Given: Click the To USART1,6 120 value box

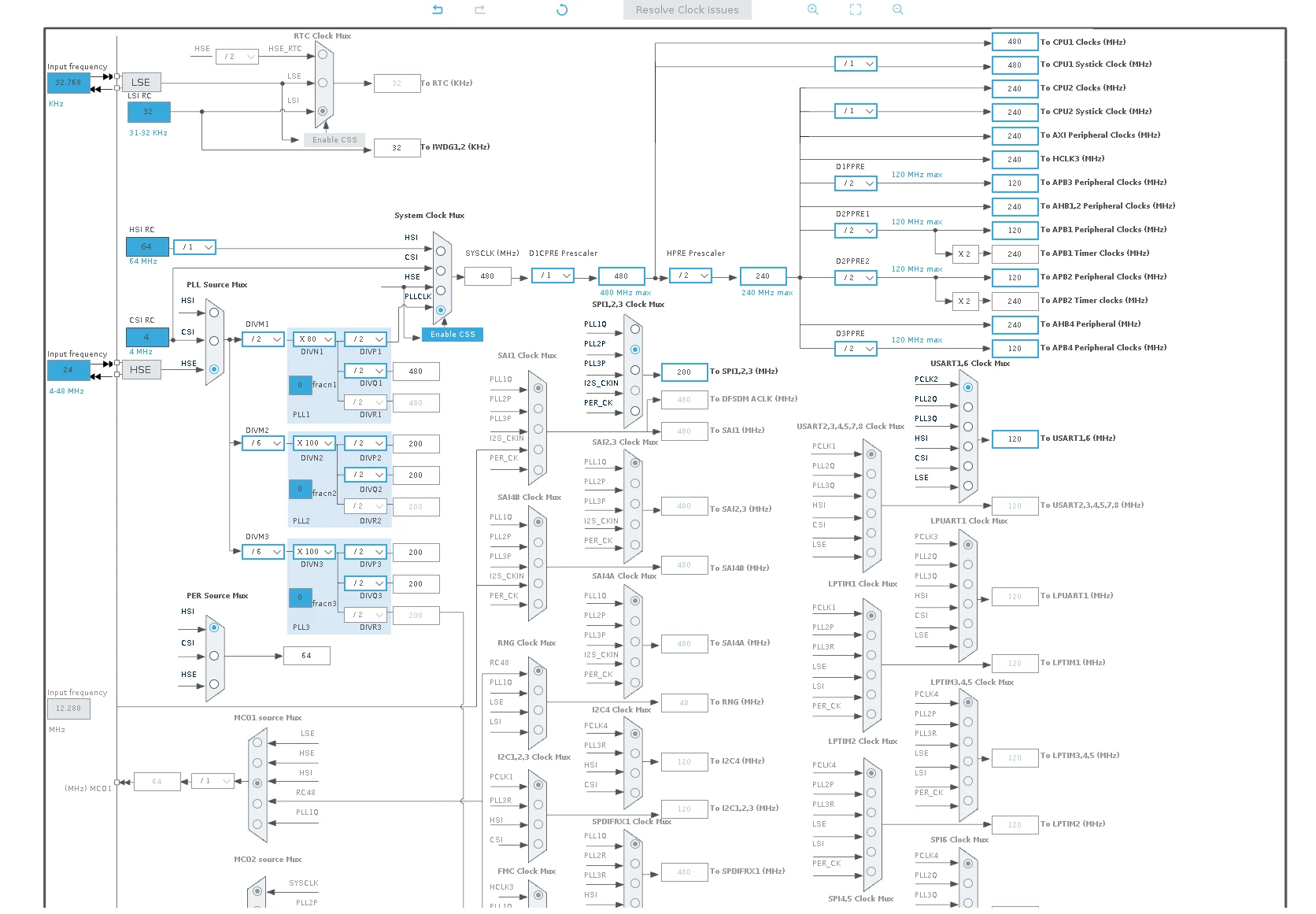Looking at the screenshot, I should pyautogui.click(x=1015, y=439).
